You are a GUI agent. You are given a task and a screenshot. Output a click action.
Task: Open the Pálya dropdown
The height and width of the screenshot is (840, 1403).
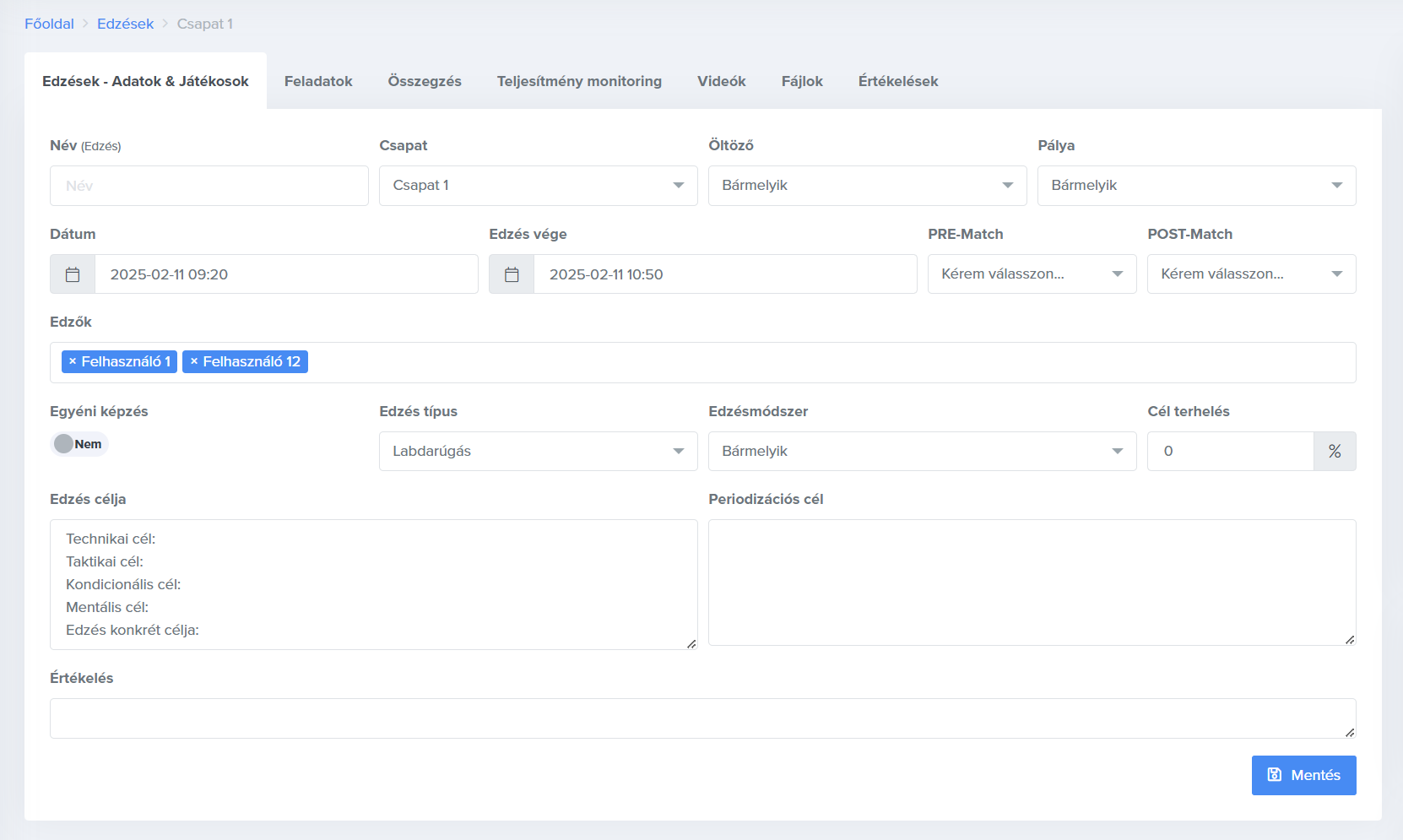[1196, 186]
